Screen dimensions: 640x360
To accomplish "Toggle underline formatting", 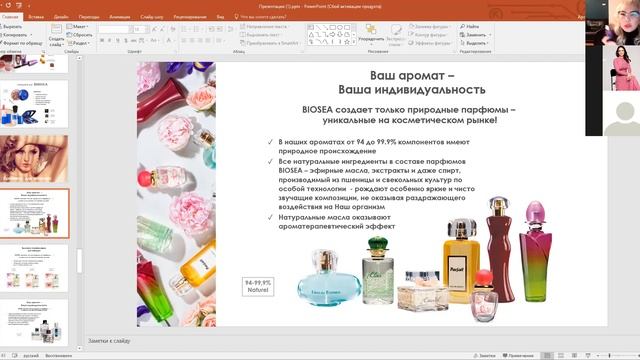I will pyautogui.click(x=118, y=40).
